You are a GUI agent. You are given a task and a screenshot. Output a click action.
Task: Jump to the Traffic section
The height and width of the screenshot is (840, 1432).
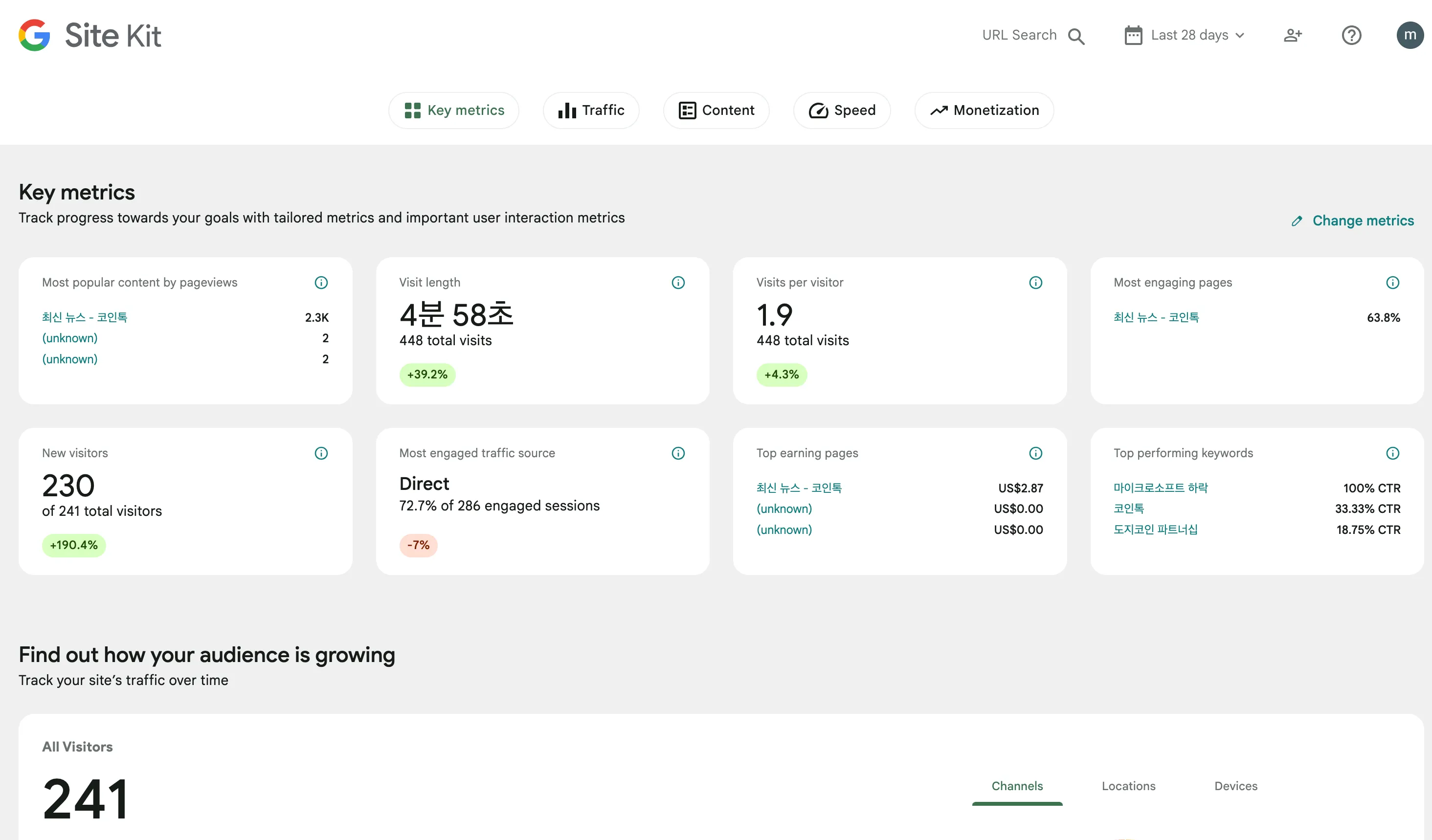pos(591,110)
